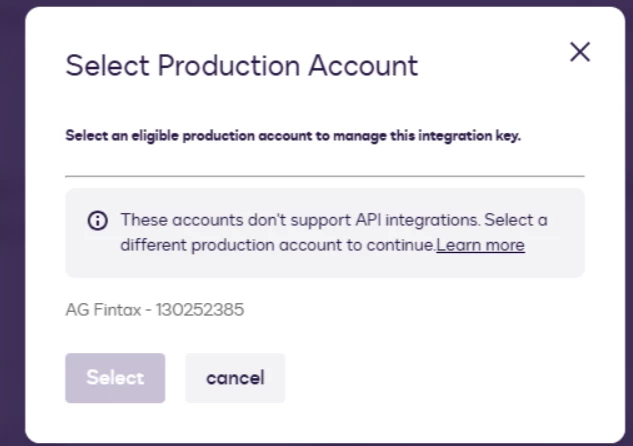
Task: Click the words 'Select a' ending the notice's first line
Action: point(516,220)
